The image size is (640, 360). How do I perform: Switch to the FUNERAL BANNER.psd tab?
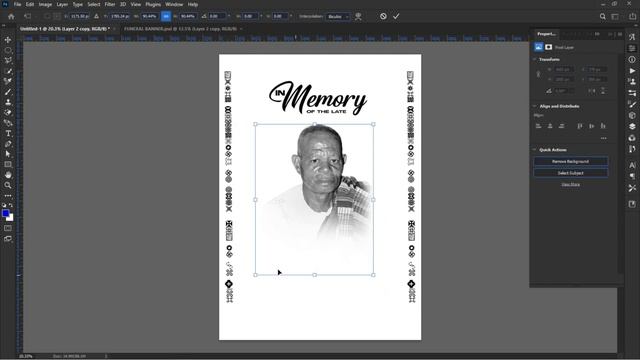pyautogui.click(x=180, y=29)
